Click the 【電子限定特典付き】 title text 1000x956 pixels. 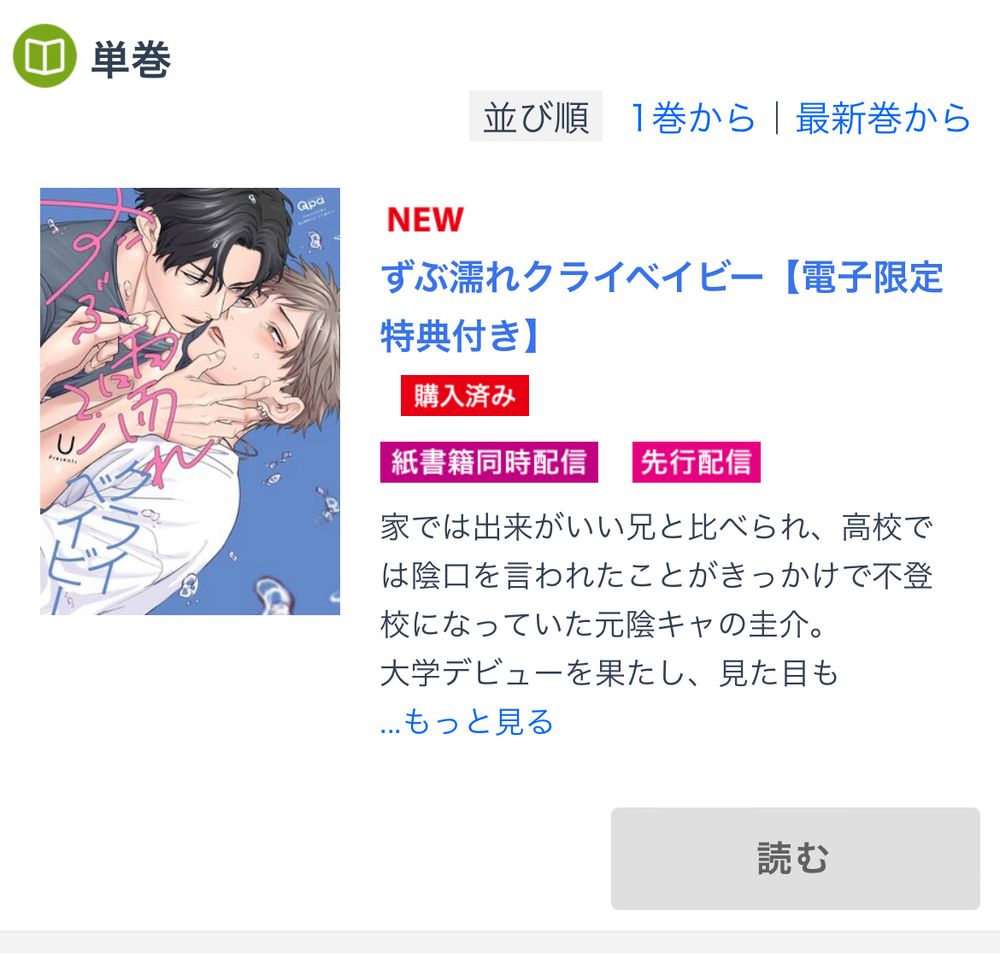pyautogui.click(x=661, y=306)
